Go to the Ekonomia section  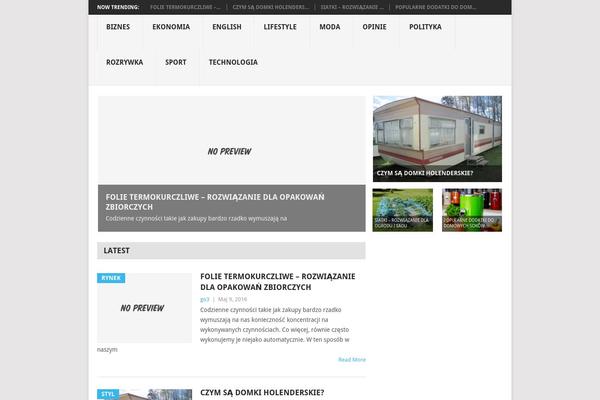click(171, 27)
